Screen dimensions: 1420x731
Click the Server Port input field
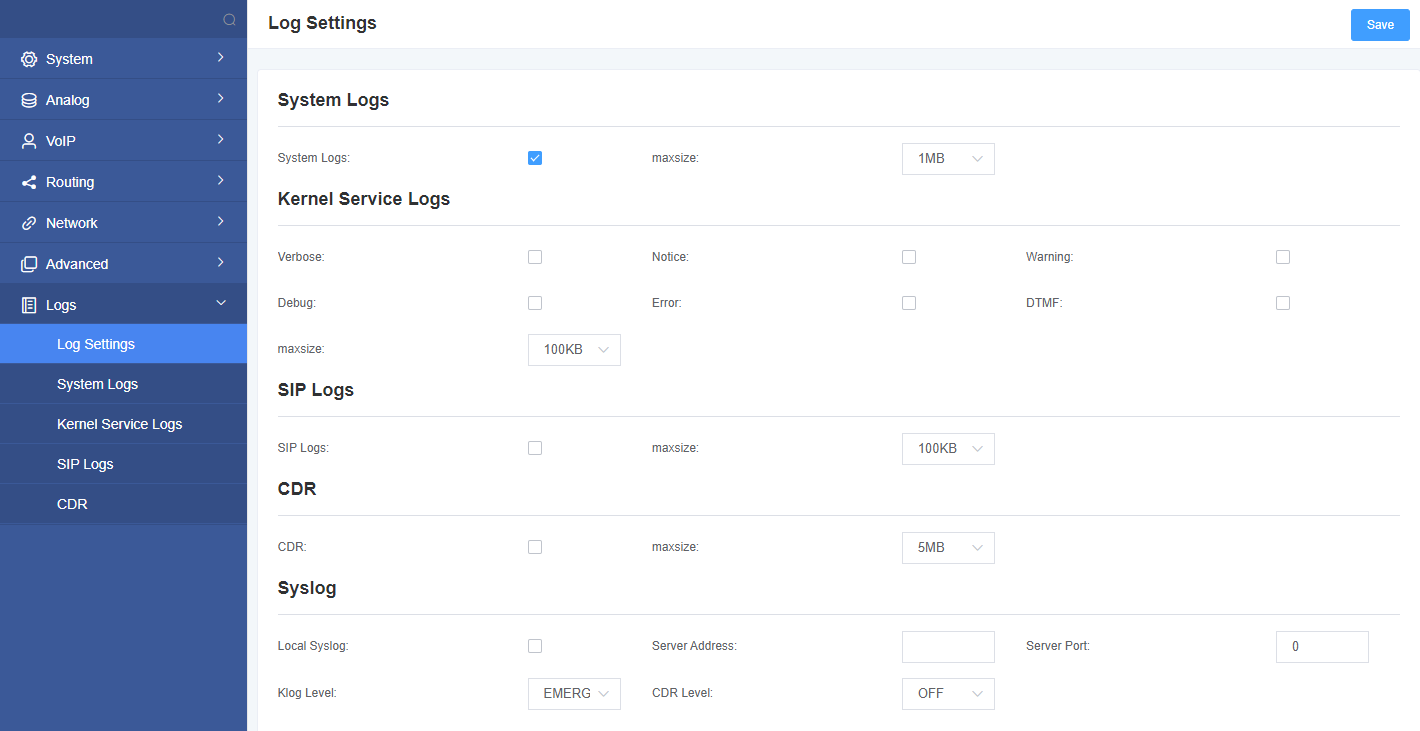coord(1322,647)
